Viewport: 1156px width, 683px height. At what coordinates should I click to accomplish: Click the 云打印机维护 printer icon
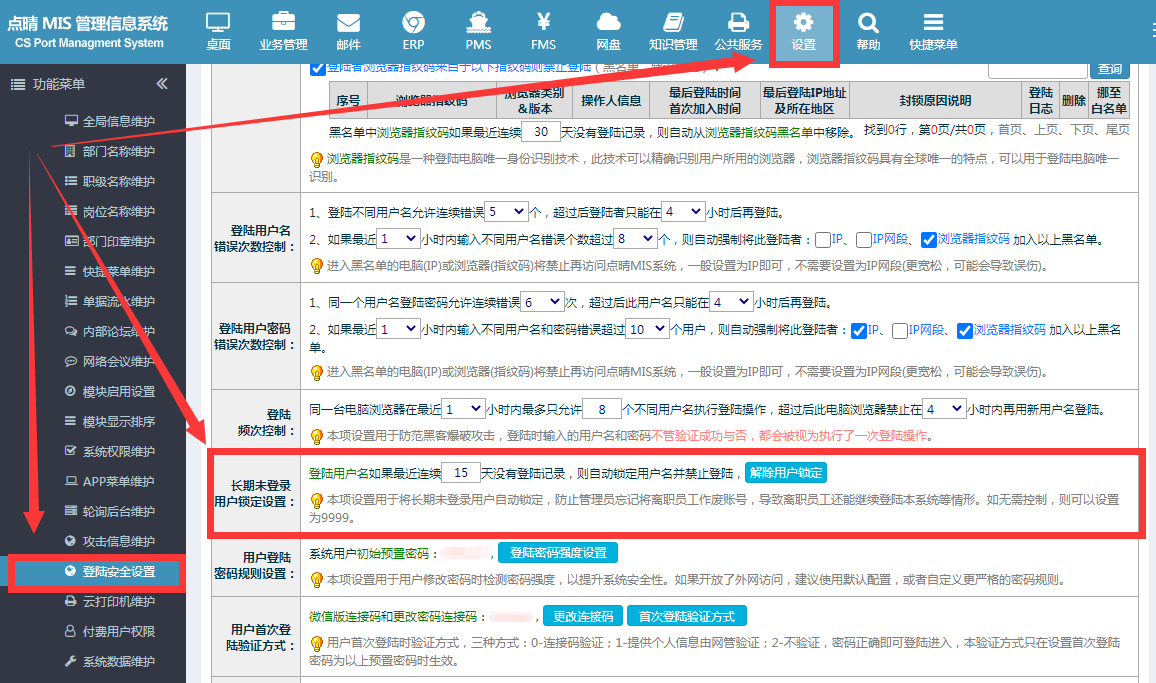[x=71, y=601]
